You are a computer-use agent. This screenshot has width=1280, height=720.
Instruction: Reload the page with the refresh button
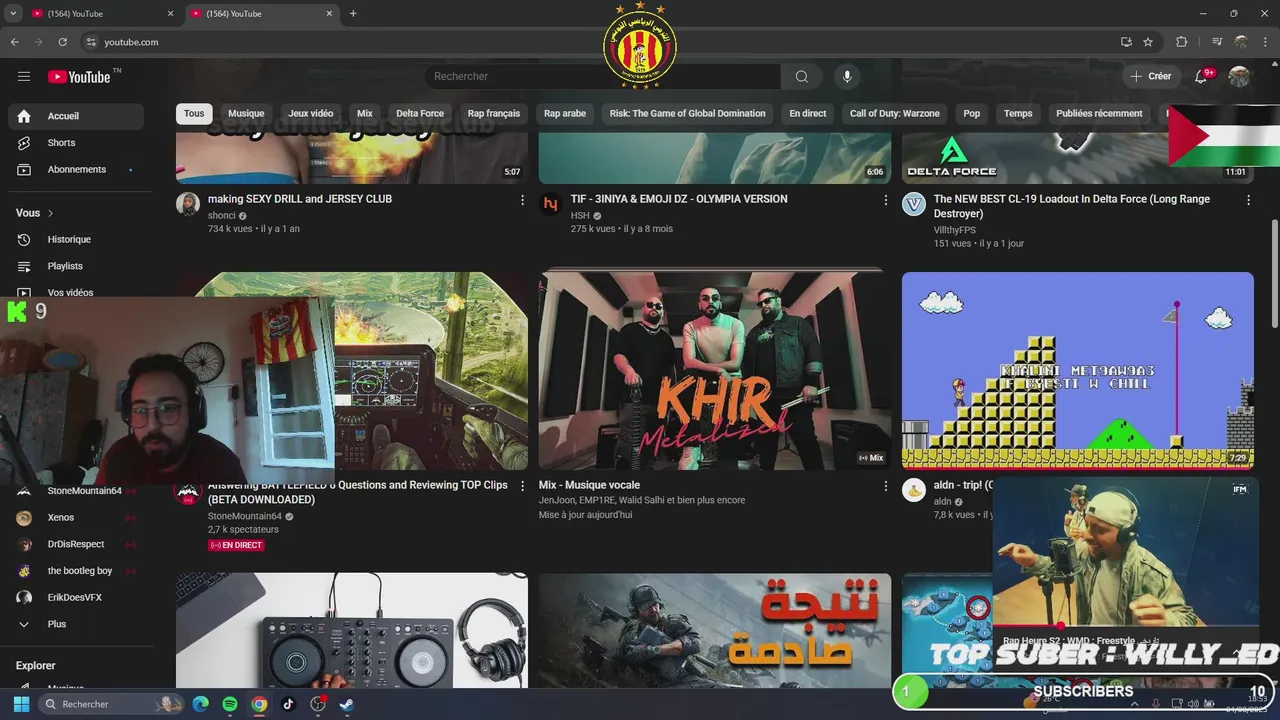click(62, 42)
